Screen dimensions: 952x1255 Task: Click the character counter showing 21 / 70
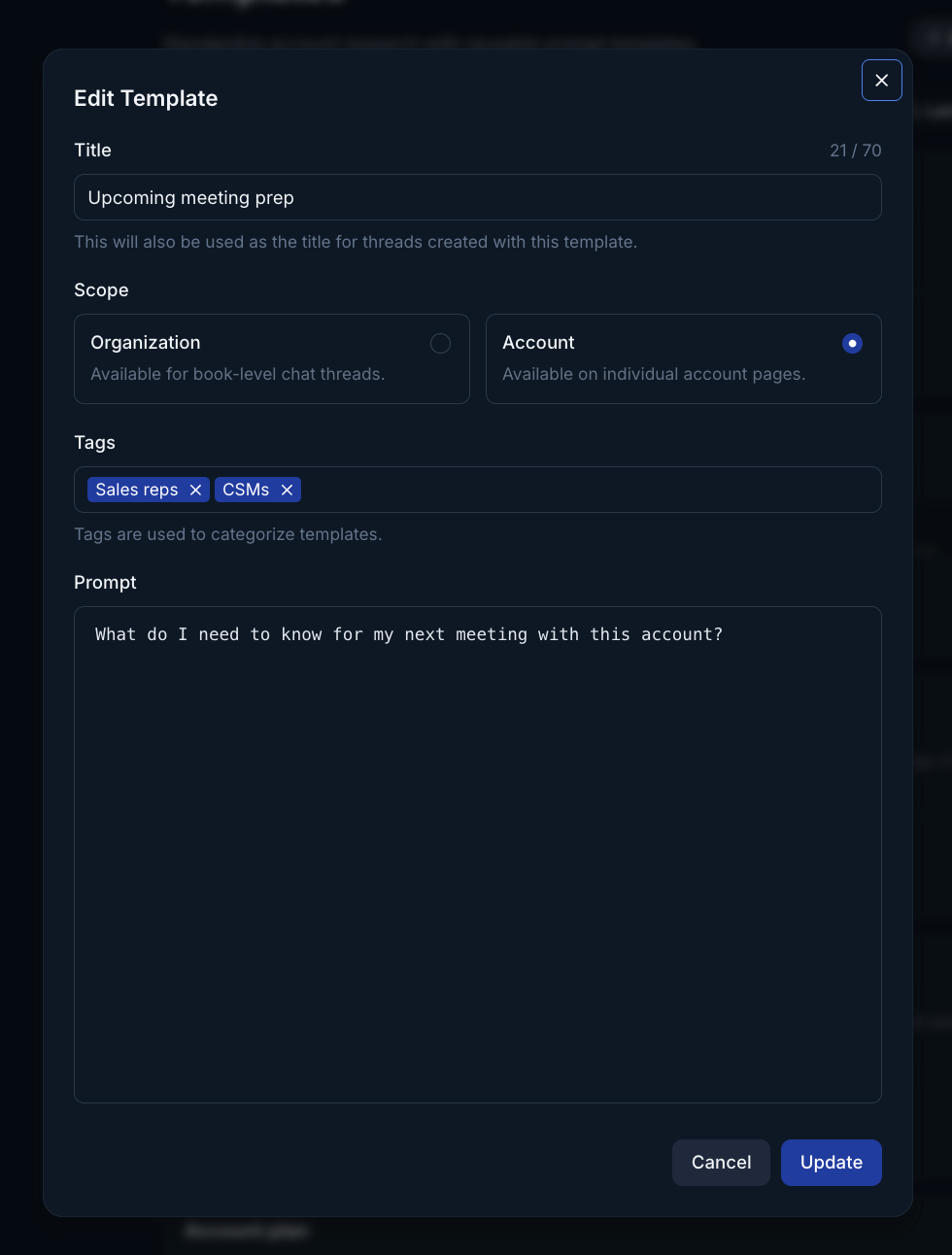[856, 150]
